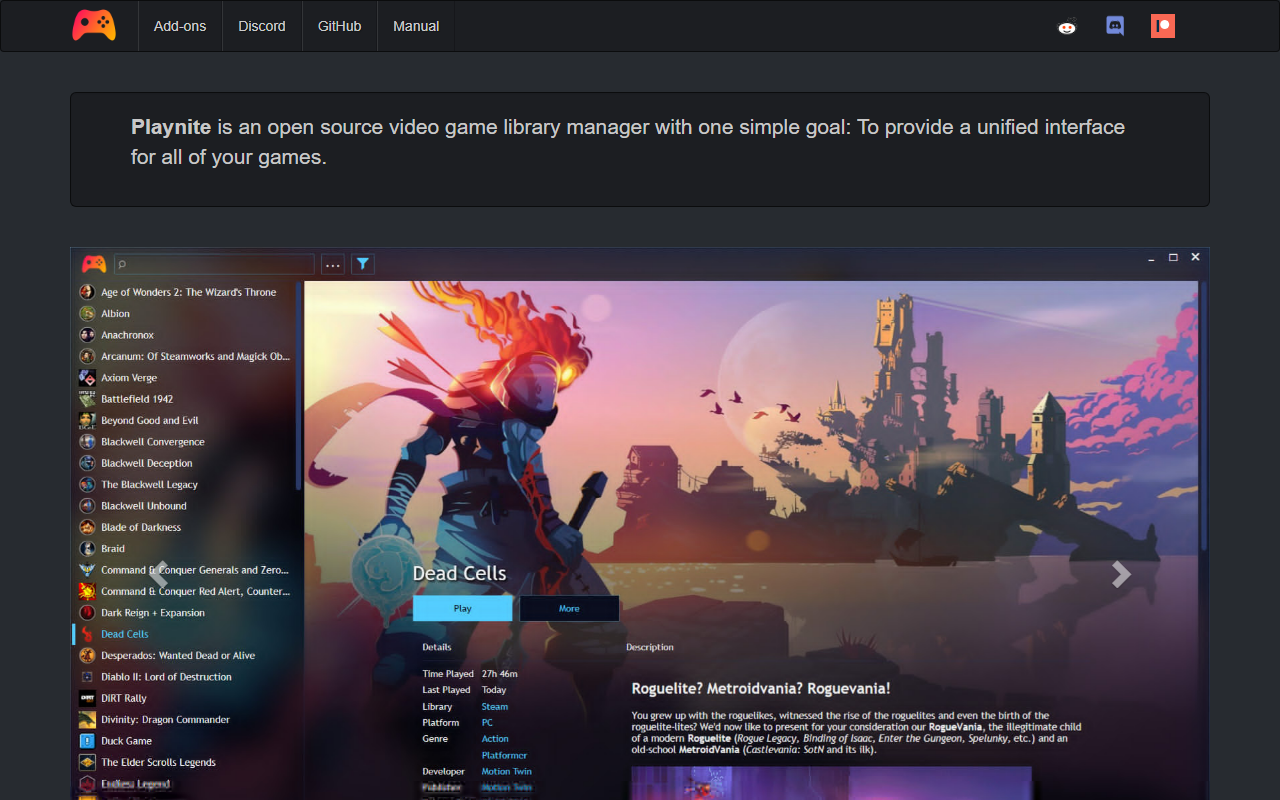Click the Duck Game icon
Image resolution: width=1280 pixels, height=800 pixels.
coord(88,741)
